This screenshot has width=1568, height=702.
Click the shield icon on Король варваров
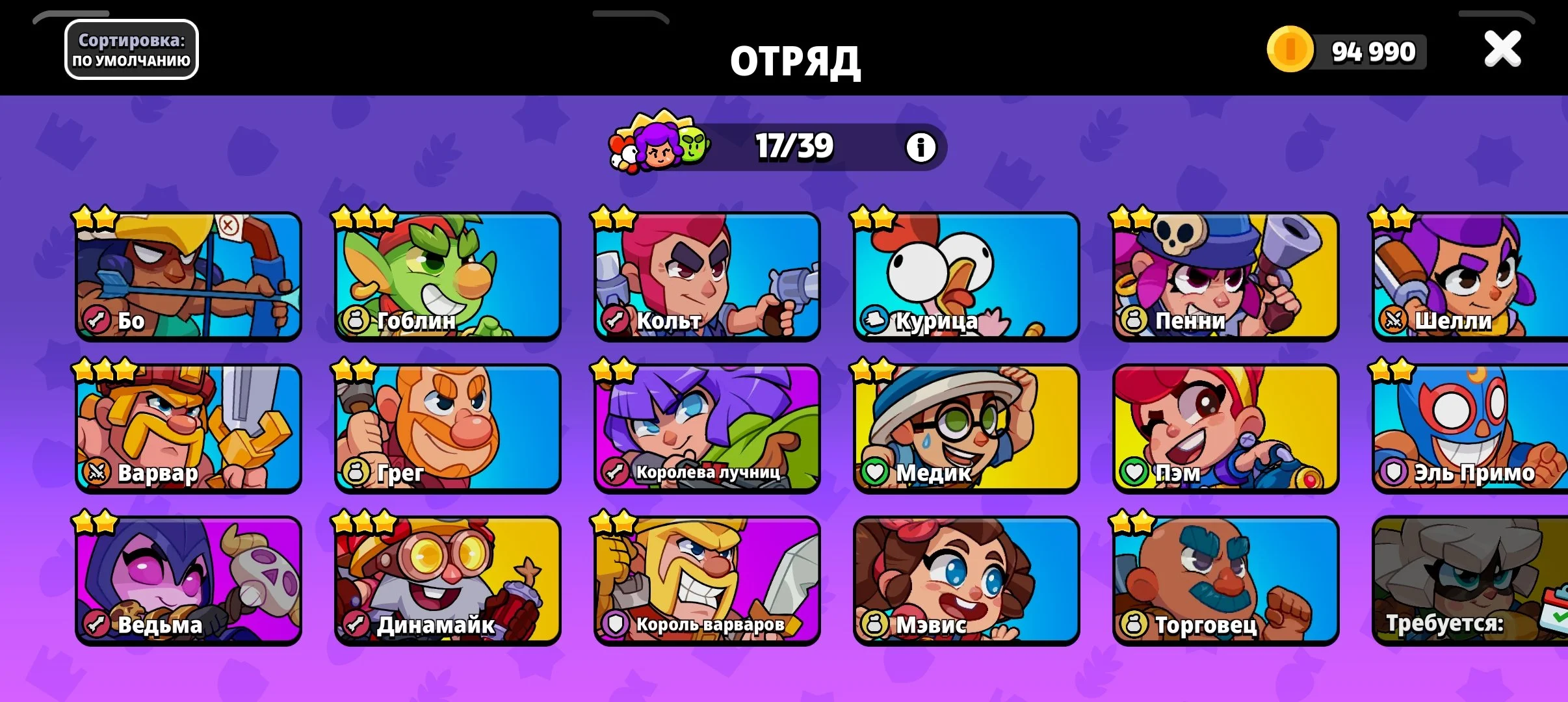[615, 624]
